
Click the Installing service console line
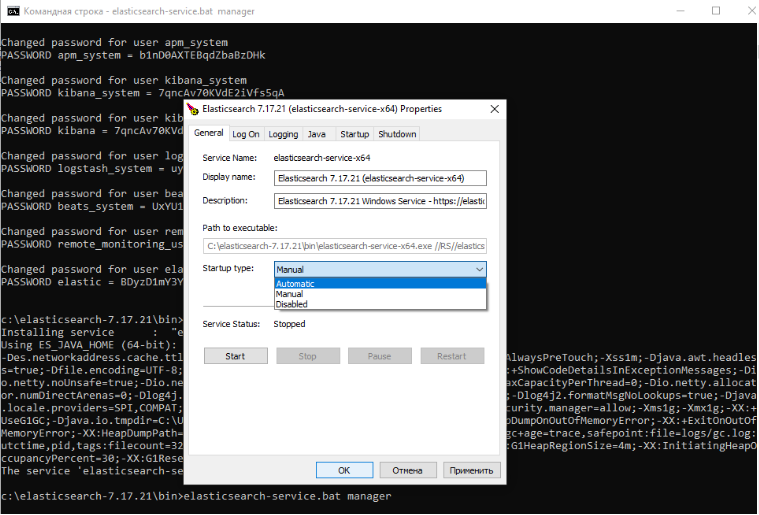[92, 333]
